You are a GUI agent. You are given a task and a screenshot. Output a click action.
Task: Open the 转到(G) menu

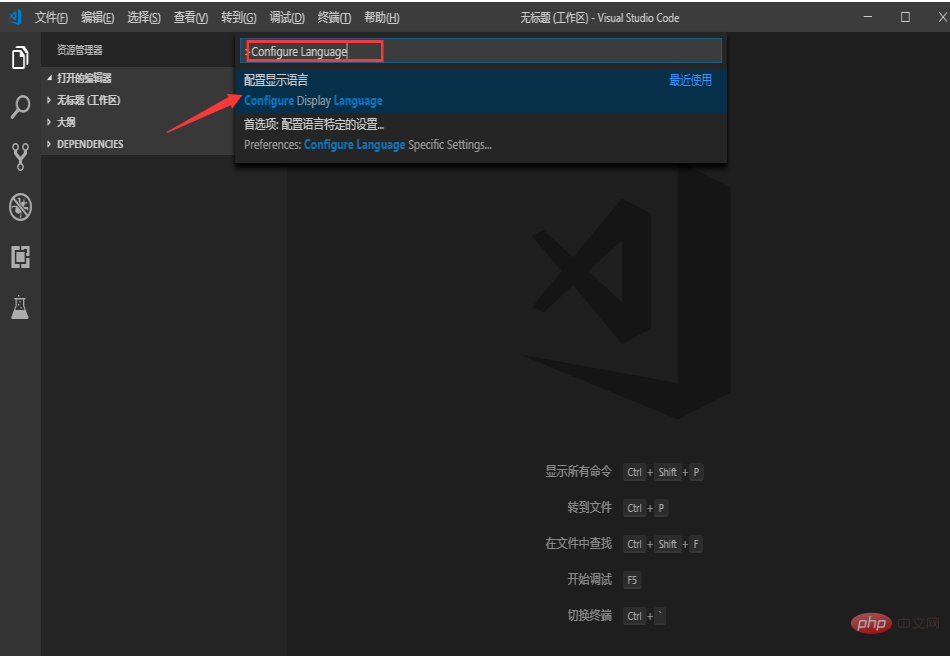(x=239, y=18)
